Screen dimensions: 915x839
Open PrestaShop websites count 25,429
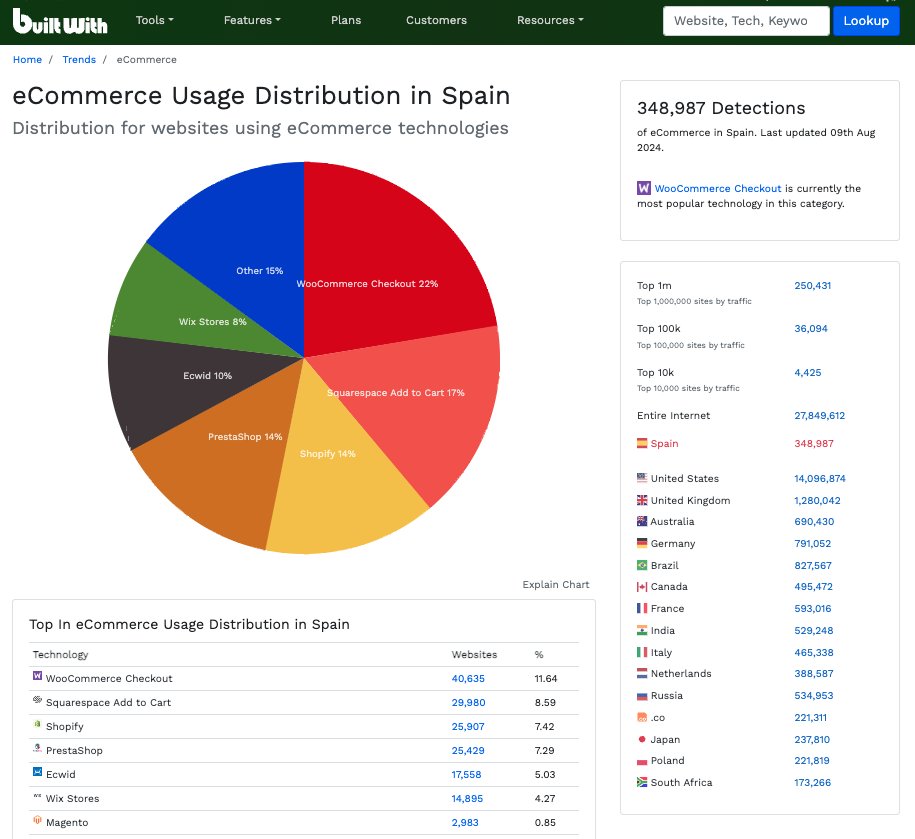pos(468,750)
